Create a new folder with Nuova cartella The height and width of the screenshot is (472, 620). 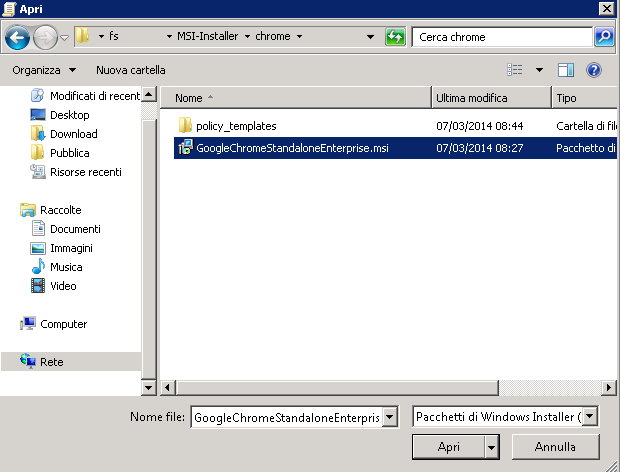[x=130, y=70]
